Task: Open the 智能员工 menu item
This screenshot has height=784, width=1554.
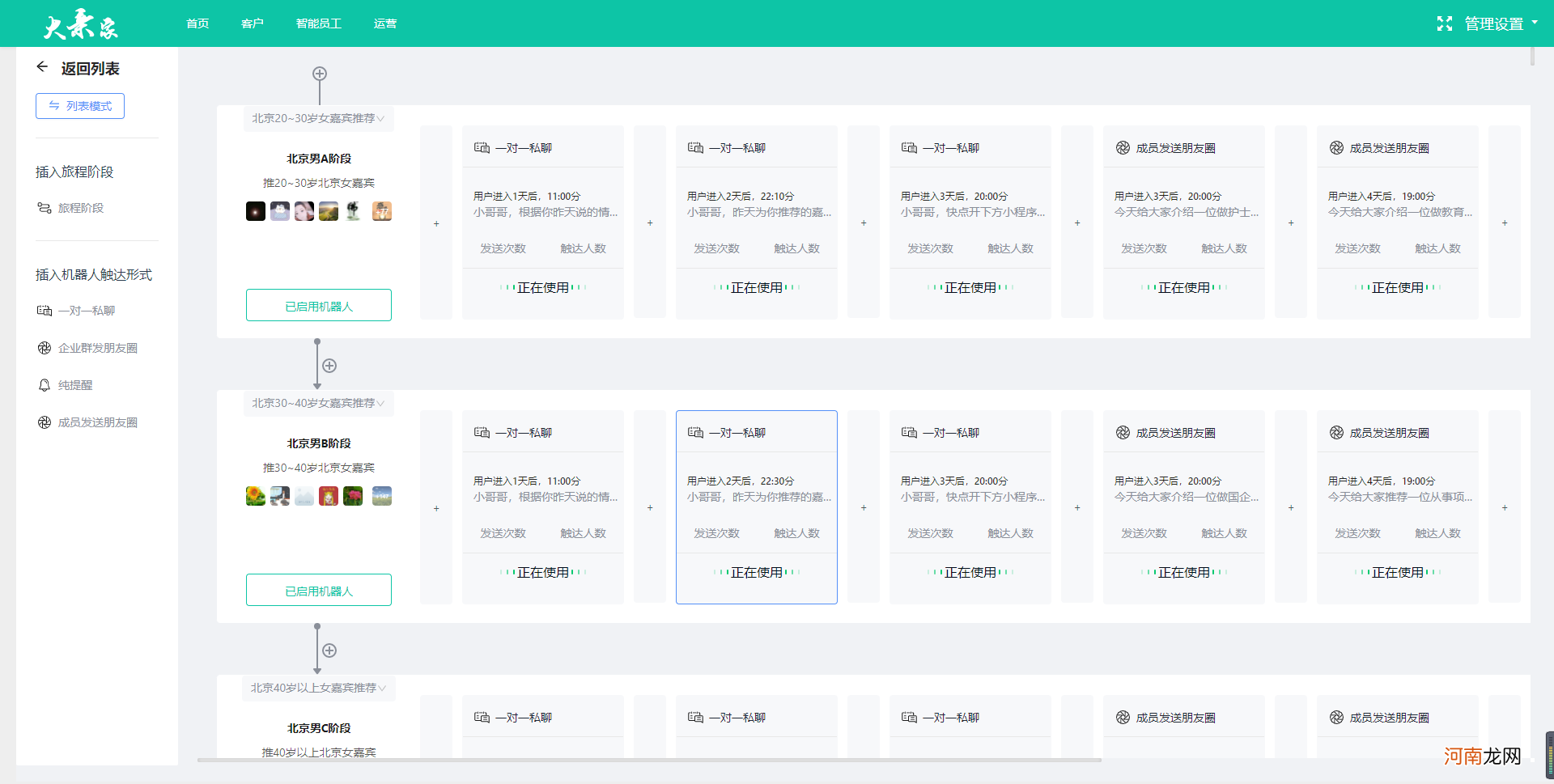Action: (319, 23)
